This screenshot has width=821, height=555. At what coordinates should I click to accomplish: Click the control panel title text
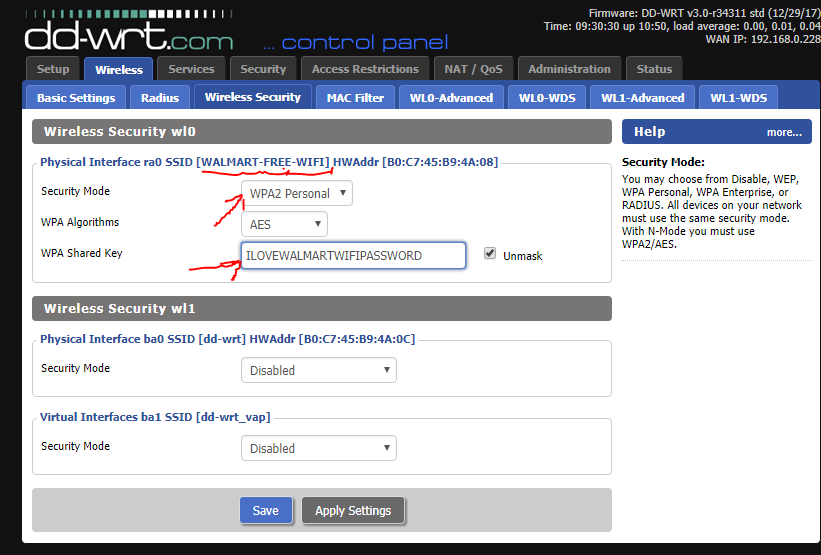tap(356, 42)
